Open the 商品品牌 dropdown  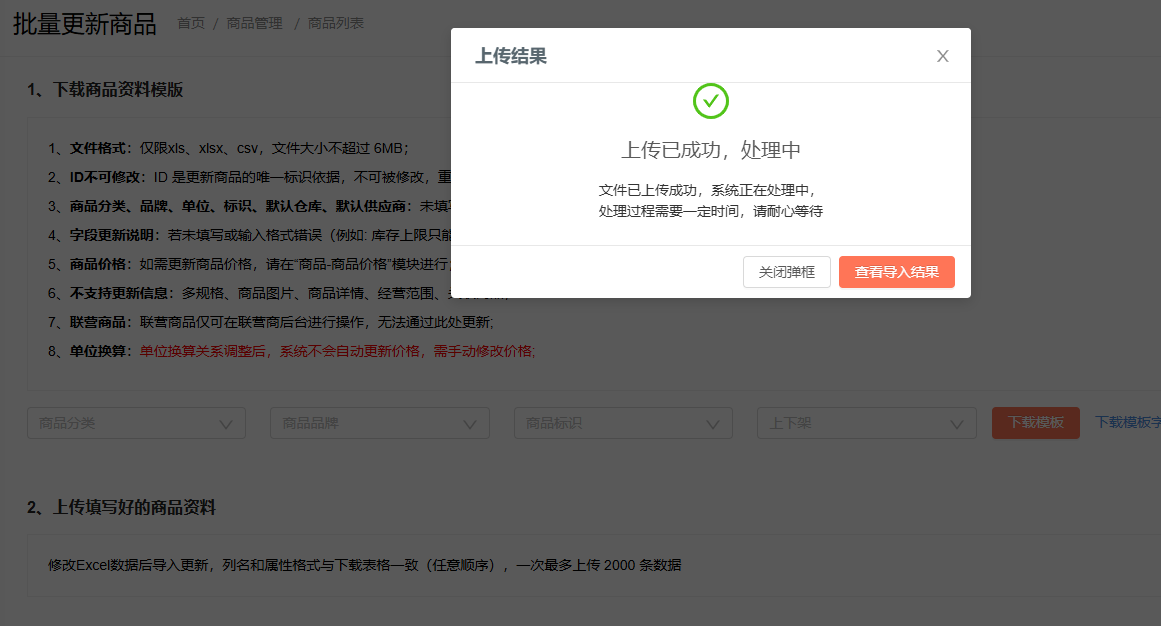(x=380, y=423)
